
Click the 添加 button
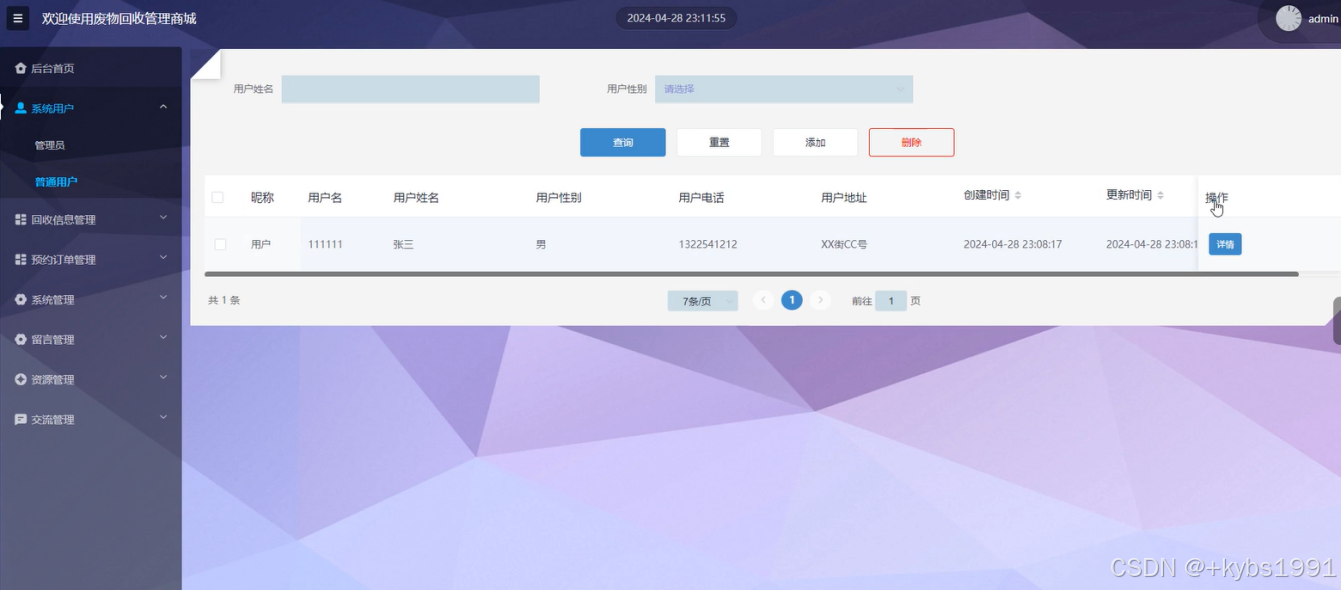(815, 142)
